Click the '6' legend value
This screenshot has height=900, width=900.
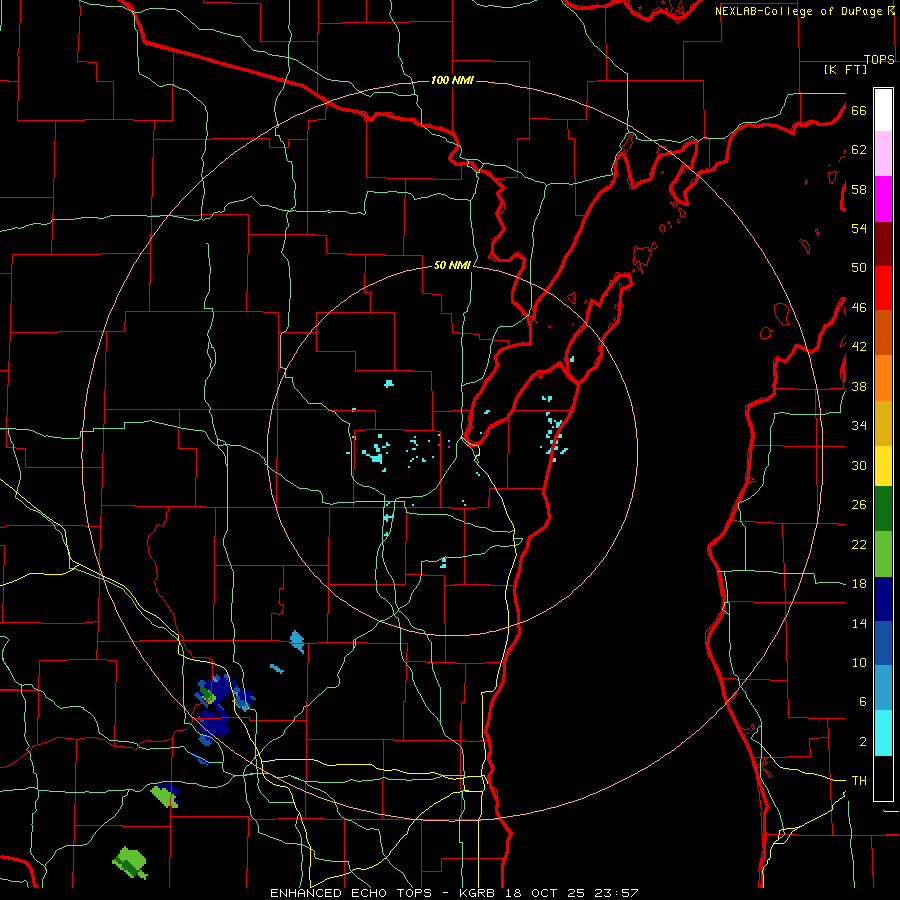(x=862, y=702)
